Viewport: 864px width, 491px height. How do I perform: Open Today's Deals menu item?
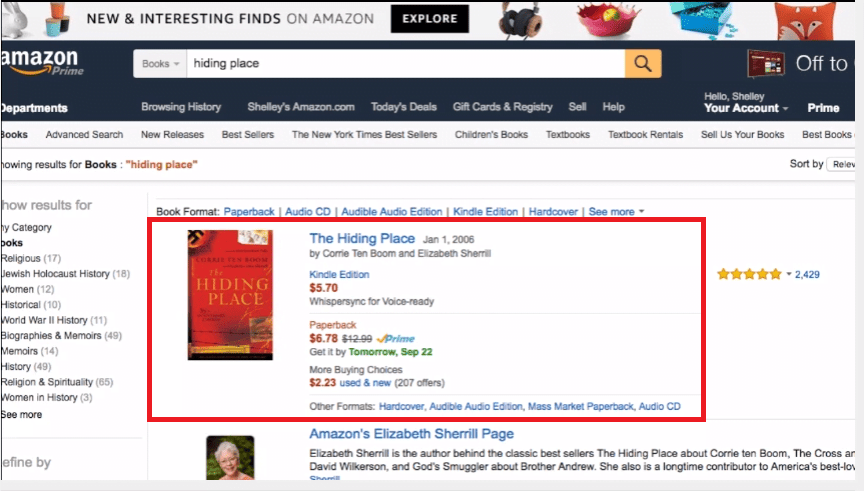tap(403, 107)
